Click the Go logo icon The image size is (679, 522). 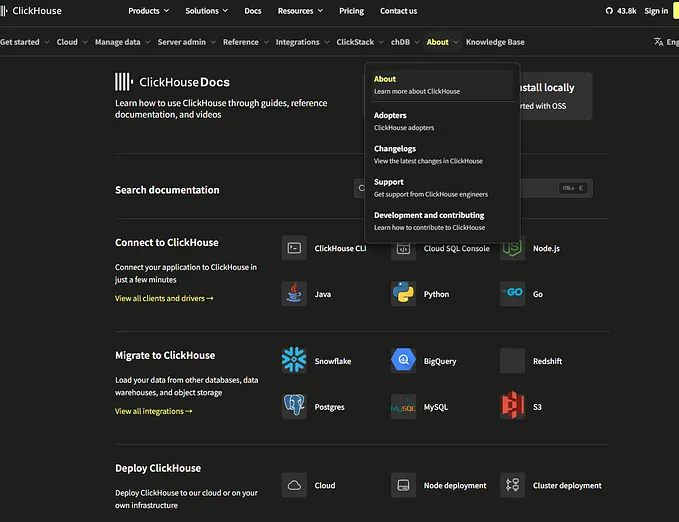512,294
